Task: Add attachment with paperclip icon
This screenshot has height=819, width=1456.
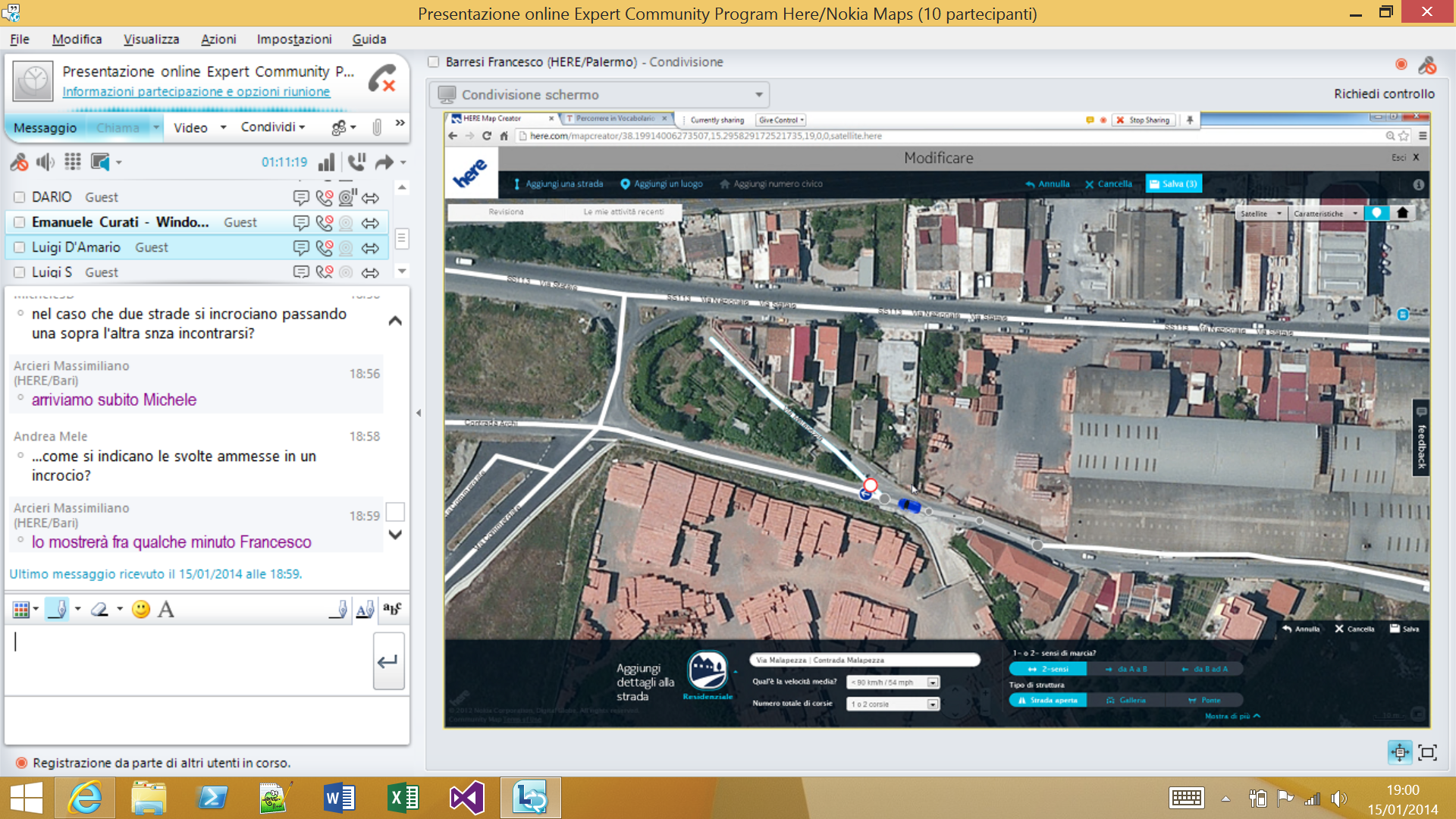Action: pos(377,127)
